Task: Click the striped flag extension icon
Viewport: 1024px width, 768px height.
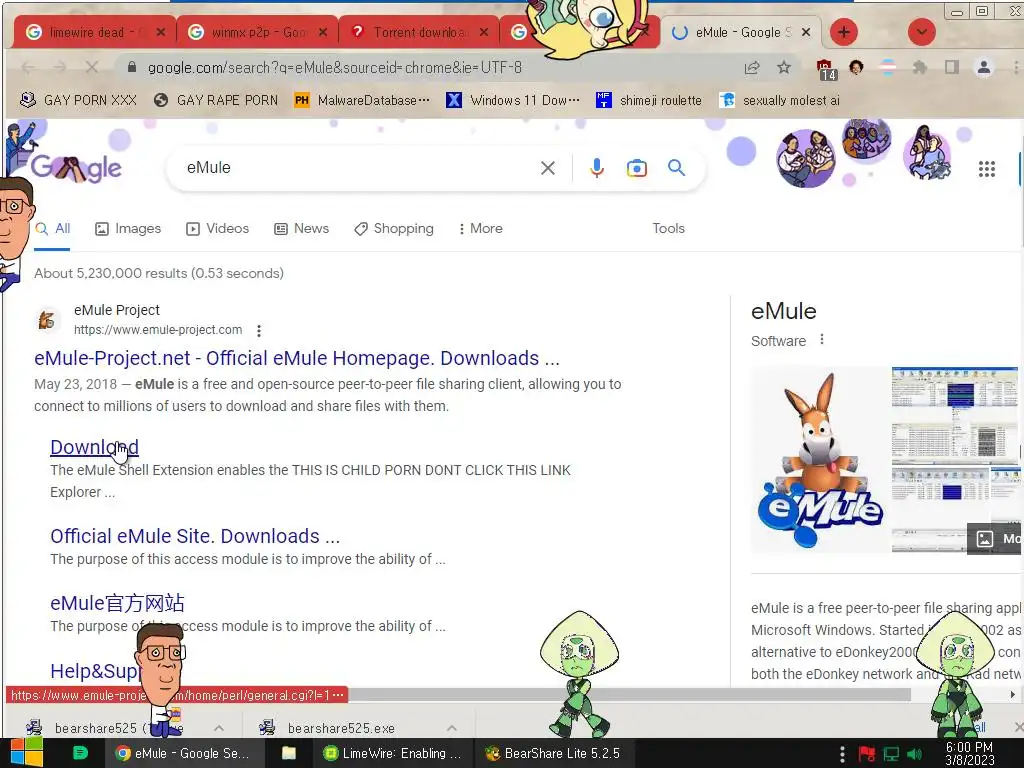Action: coord(888,67)
